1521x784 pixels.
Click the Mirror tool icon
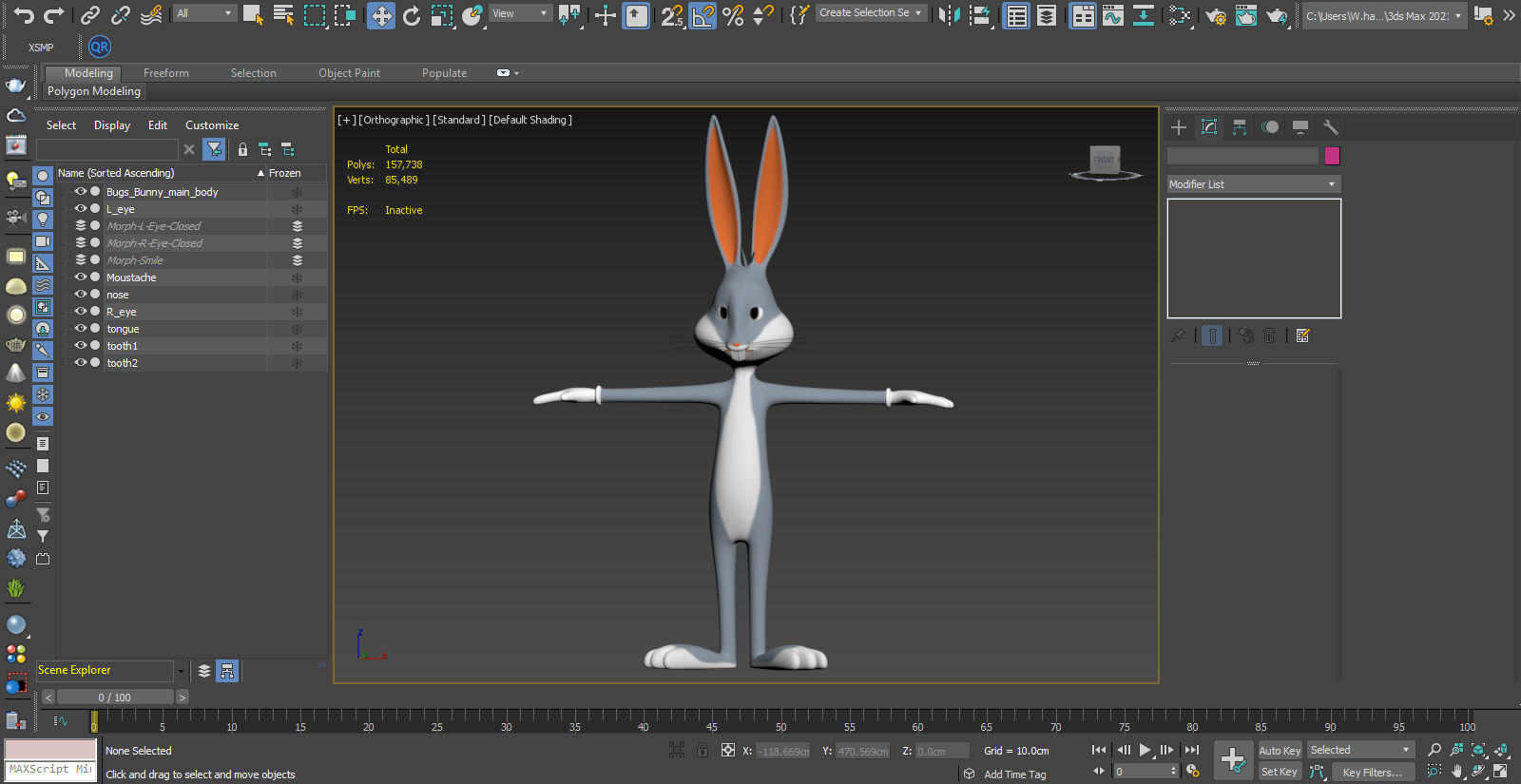(x=948, y=15)
